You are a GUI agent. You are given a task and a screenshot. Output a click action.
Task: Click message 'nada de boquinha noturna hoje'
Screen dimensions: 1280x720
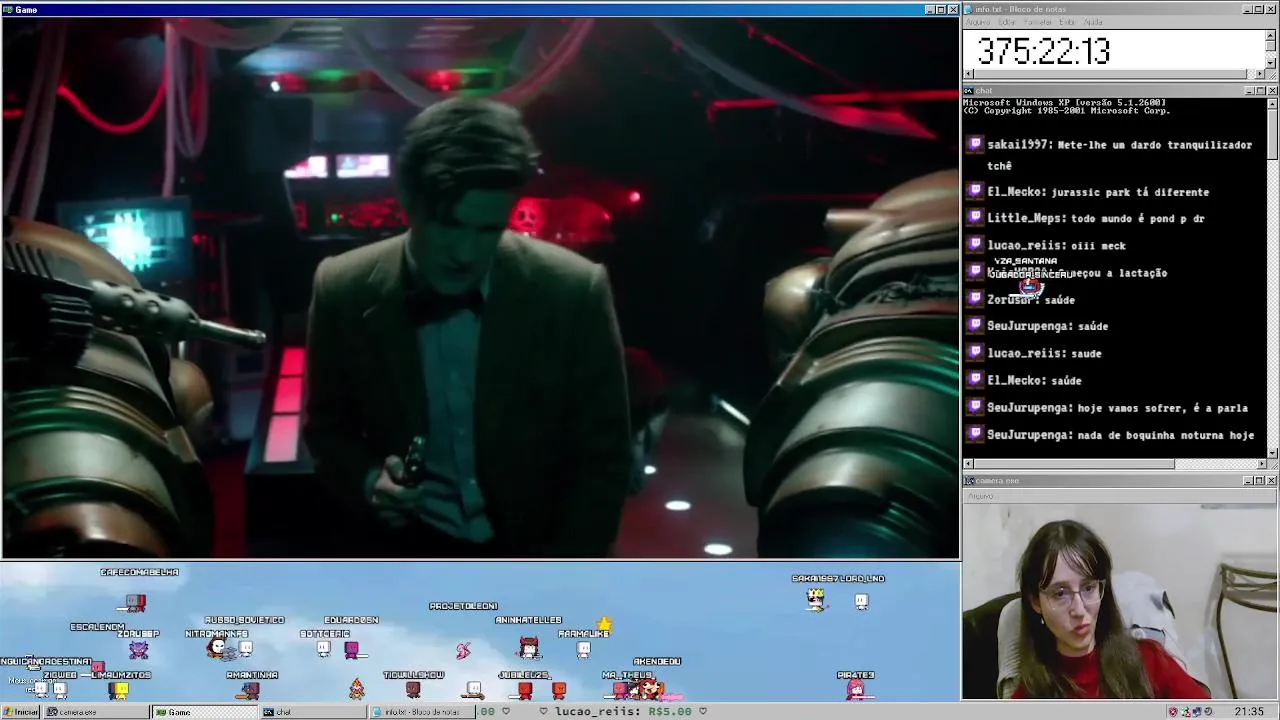[1166, 435]
